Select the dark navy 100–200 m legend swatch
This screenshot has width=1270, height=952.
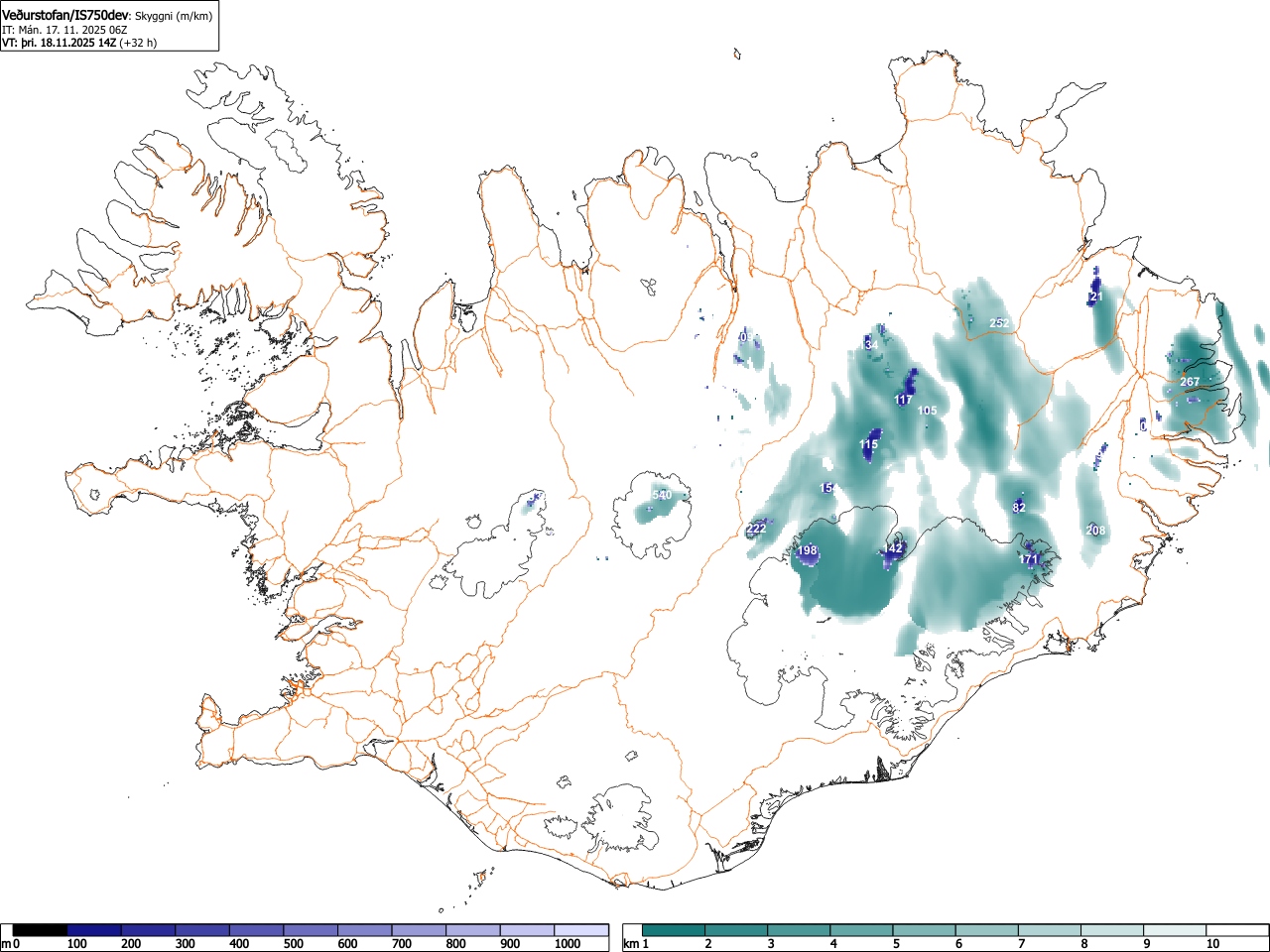pos(94,930)
